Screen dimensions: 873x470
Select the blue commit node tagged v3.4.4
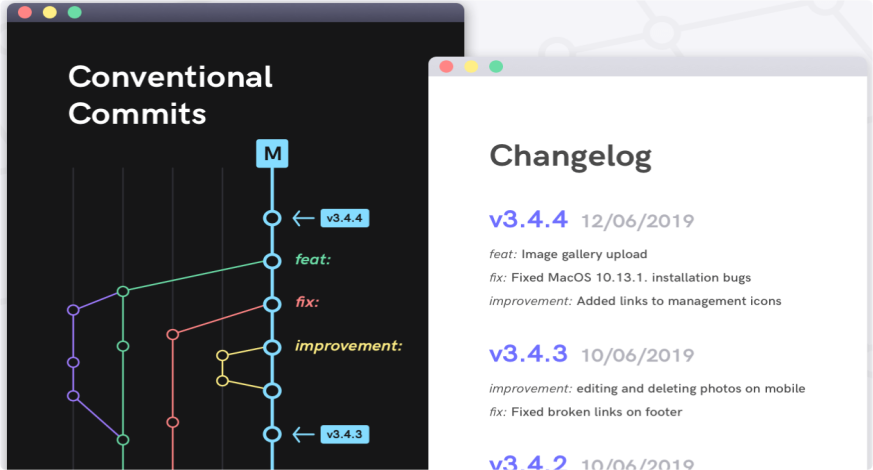coord(272,218)
